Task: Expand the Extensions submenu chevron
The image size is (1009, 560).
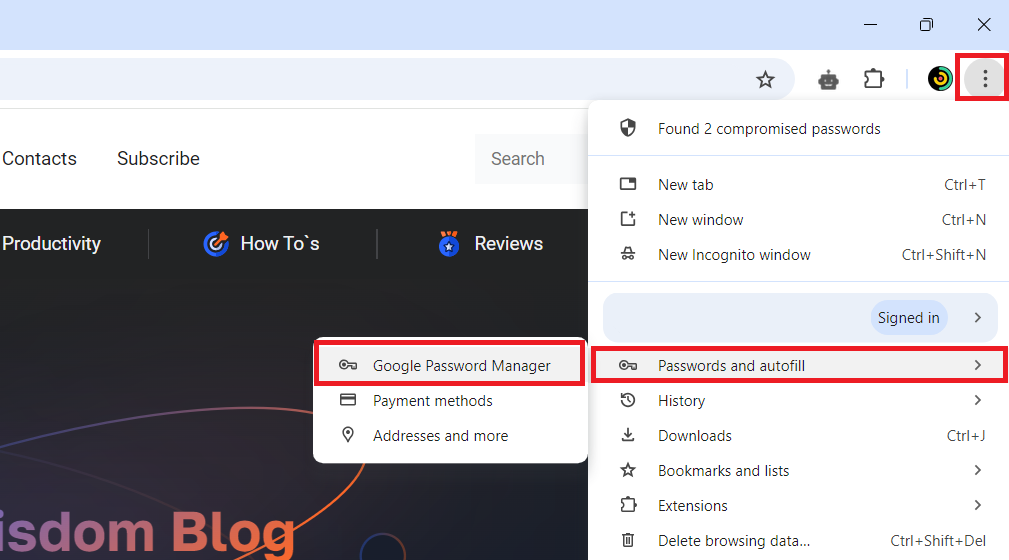Action: (977, 505)
